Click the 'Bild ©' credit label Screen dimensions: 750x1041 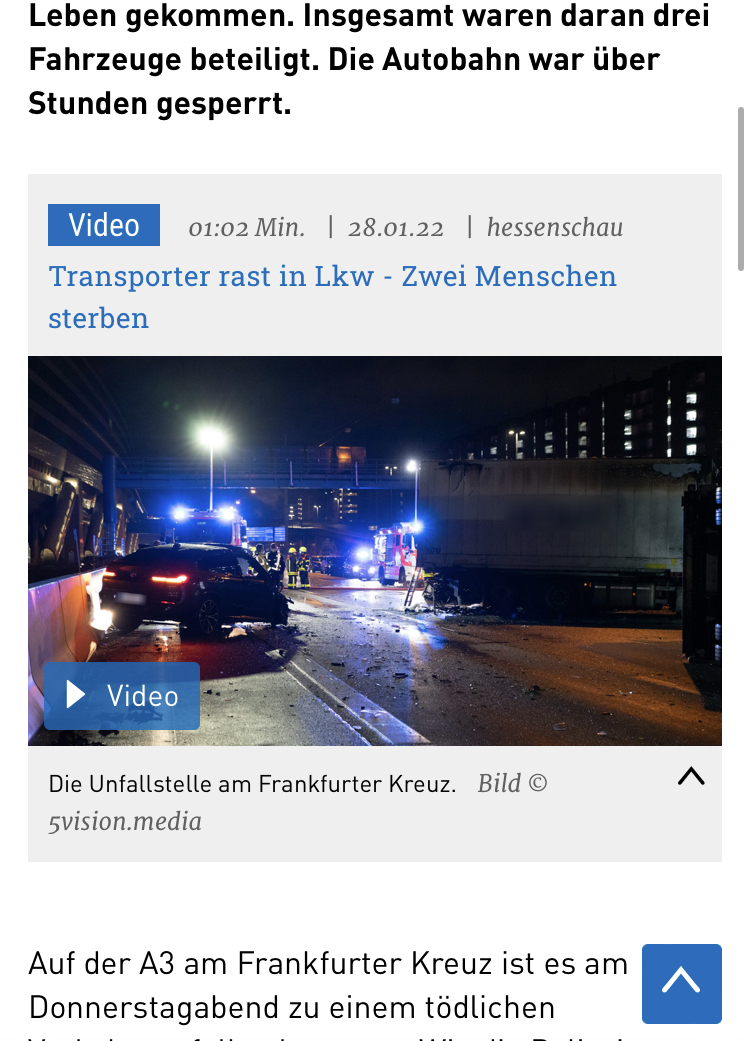[512, 783]
